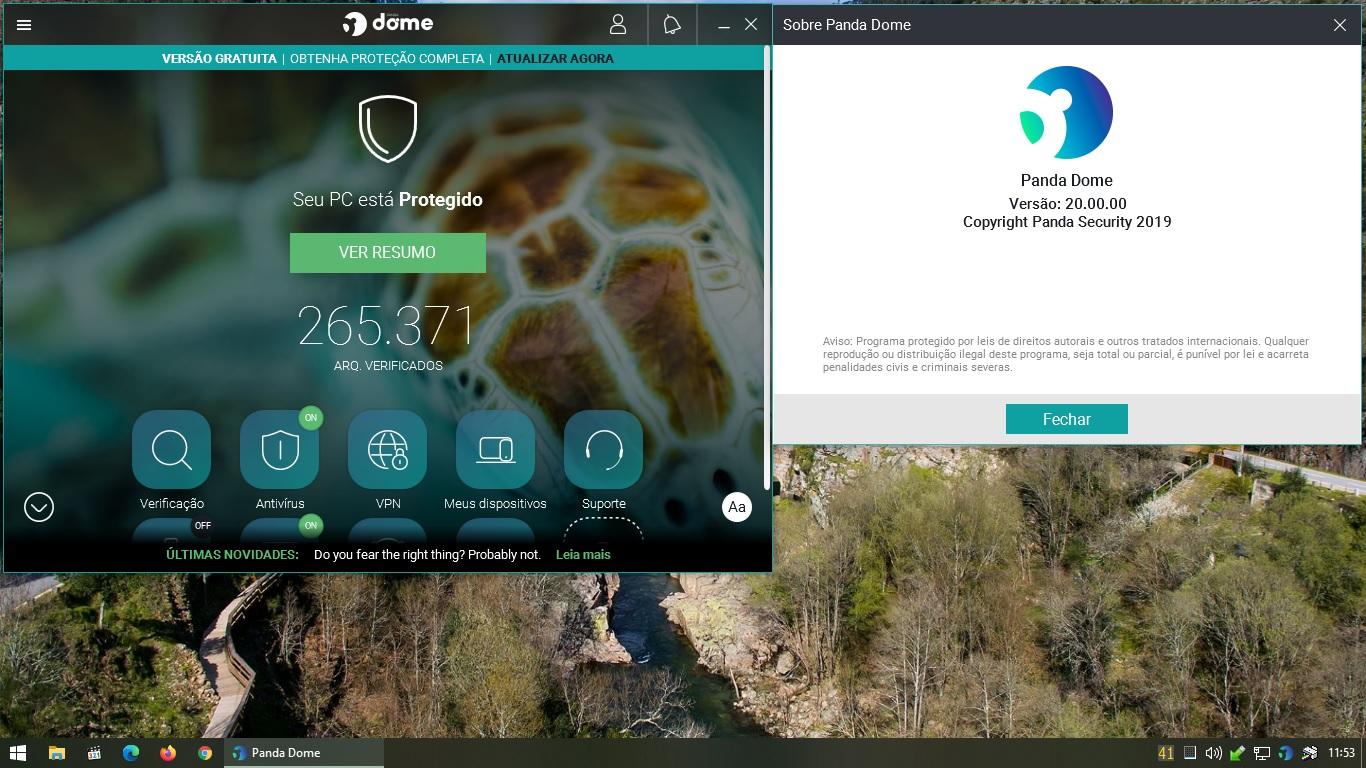This screenshot has width=1366, height=768.
Task: Click the ARQ. VERIFICADOS label
Action: click(388, 365)
